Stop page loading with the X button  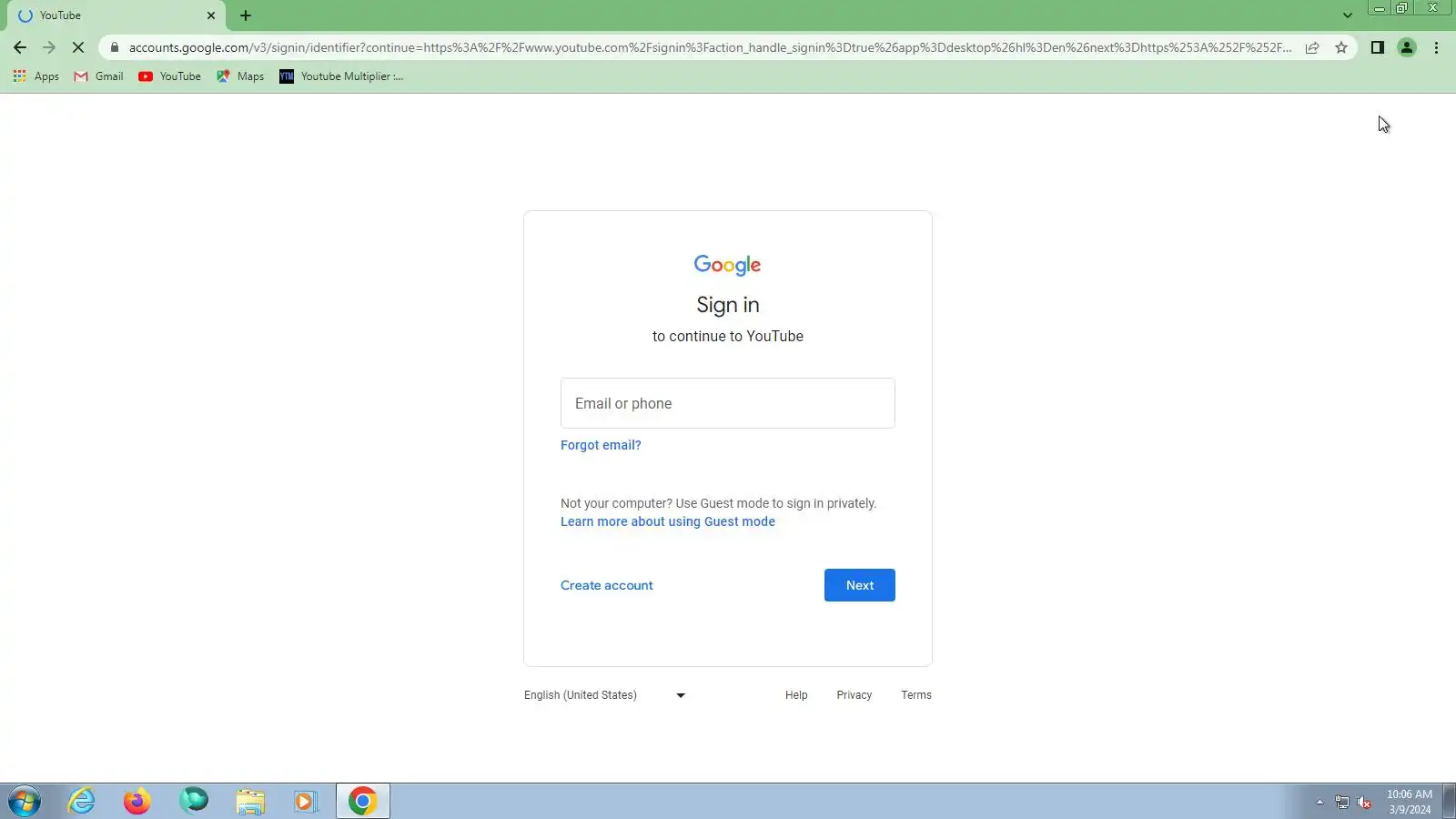(x=78, y=47)
